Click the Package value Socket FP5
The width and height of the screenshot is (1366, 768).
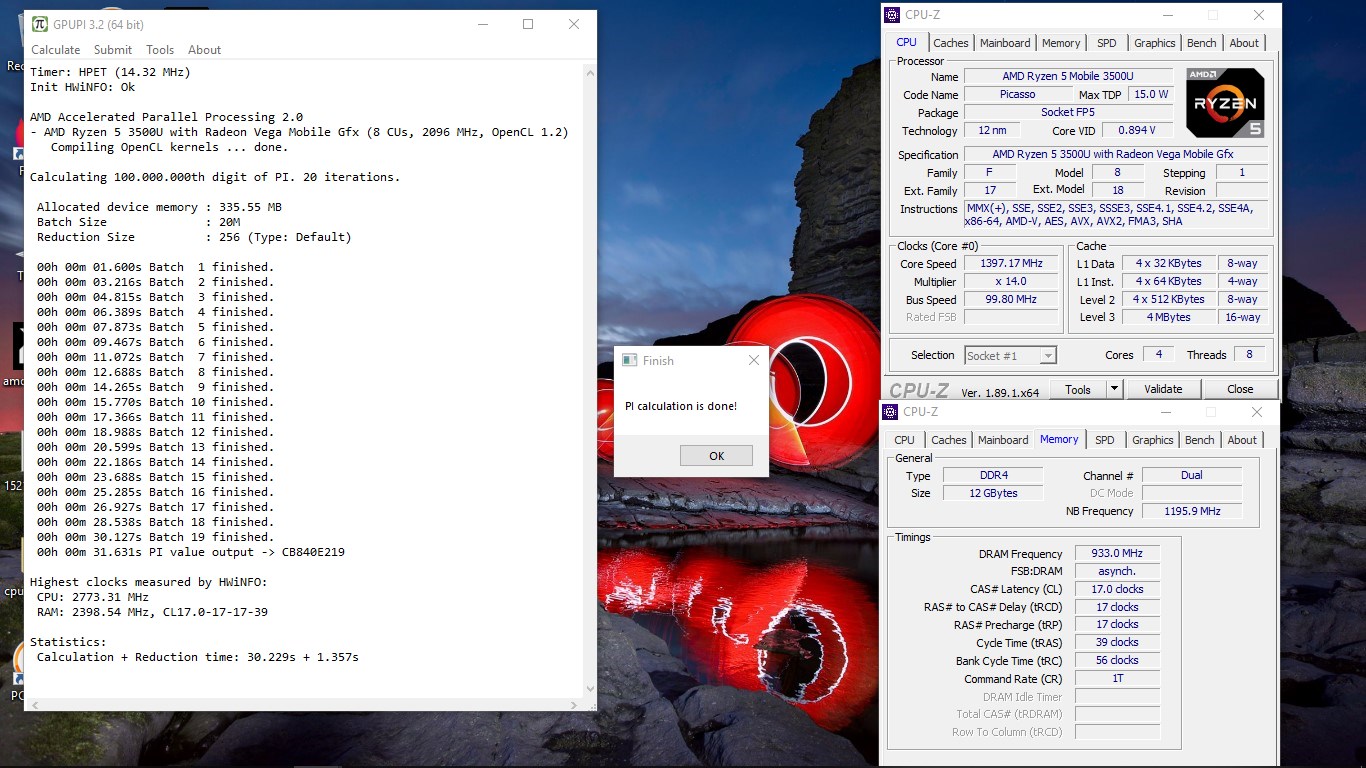point(1069,113)
